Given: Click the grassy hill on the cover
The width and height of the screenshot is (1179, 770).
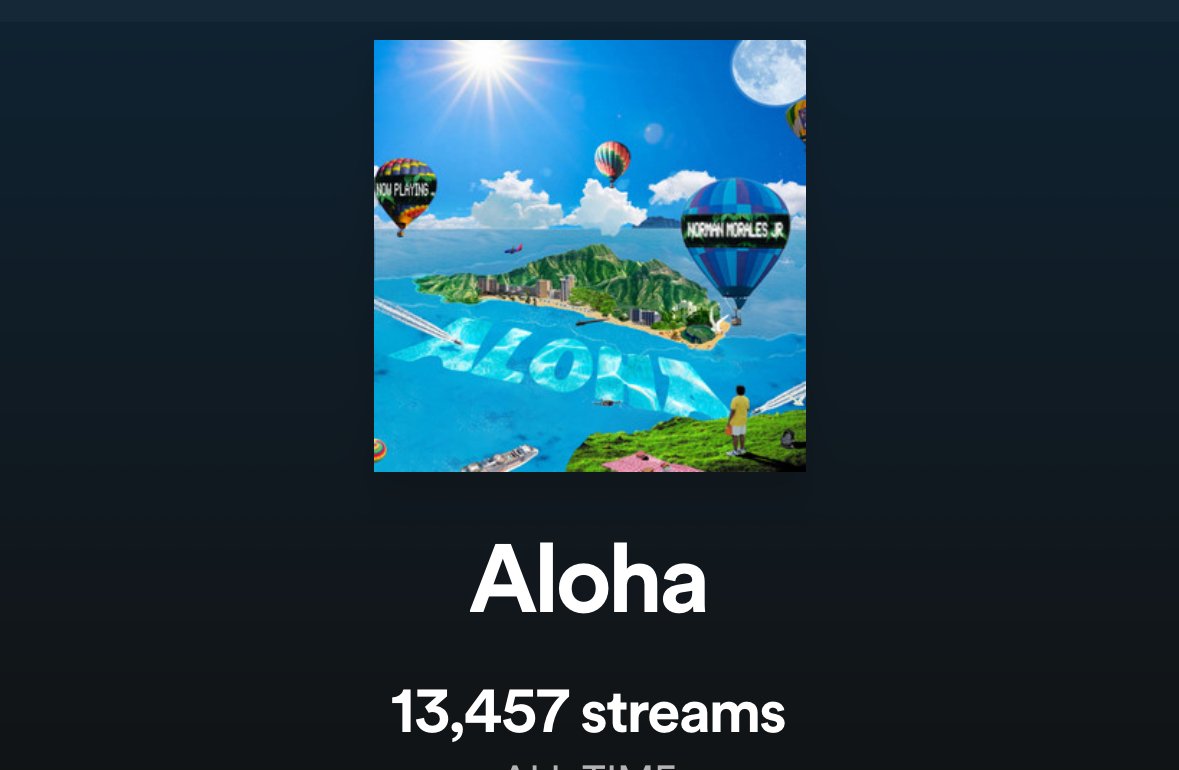Looking at the screenshot, I should [x=684, y=444].
